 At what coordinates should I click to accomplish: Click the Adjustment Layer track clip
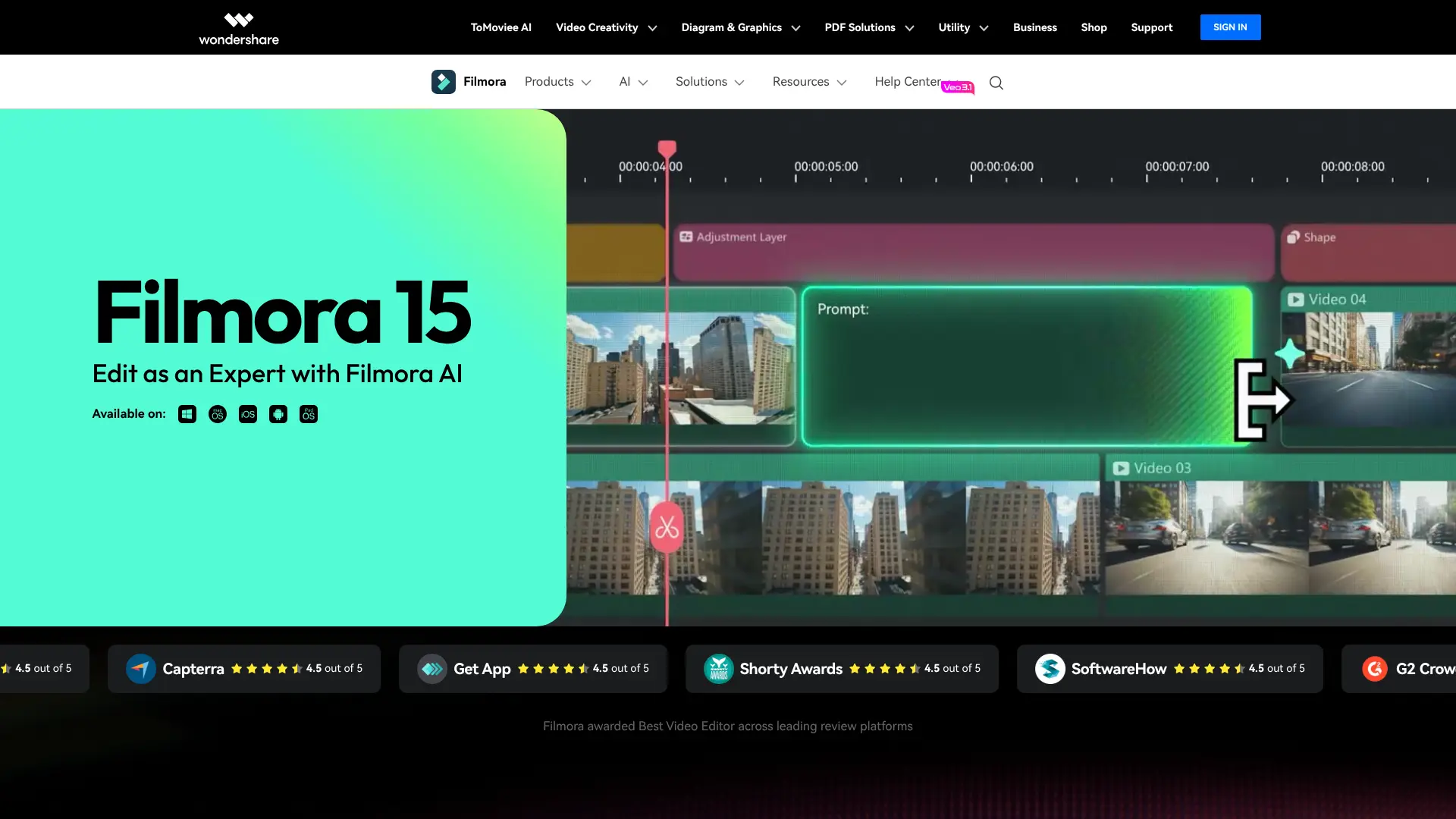(x=974, y=252)
